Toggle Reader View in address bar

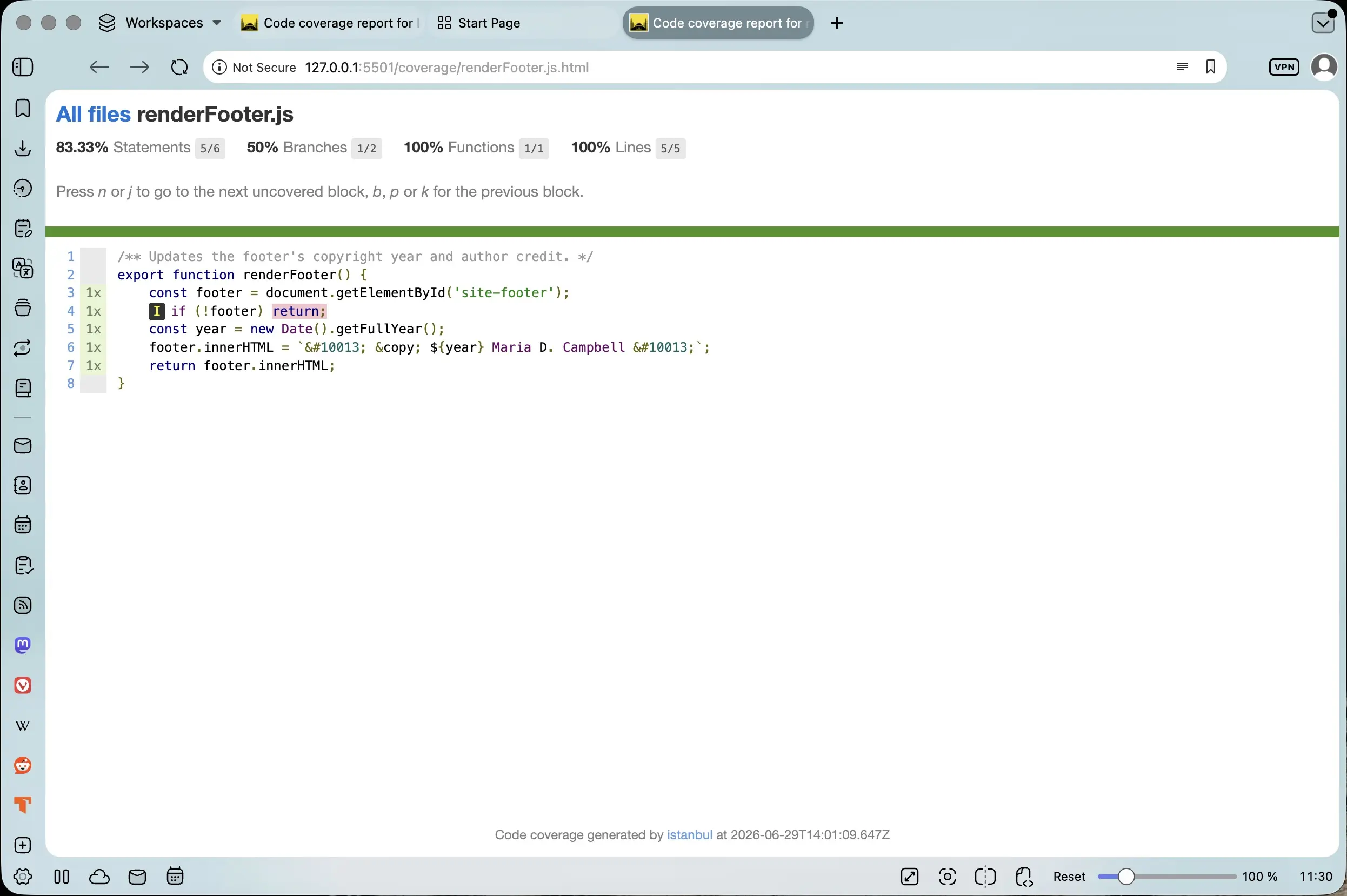(1183, 67)
